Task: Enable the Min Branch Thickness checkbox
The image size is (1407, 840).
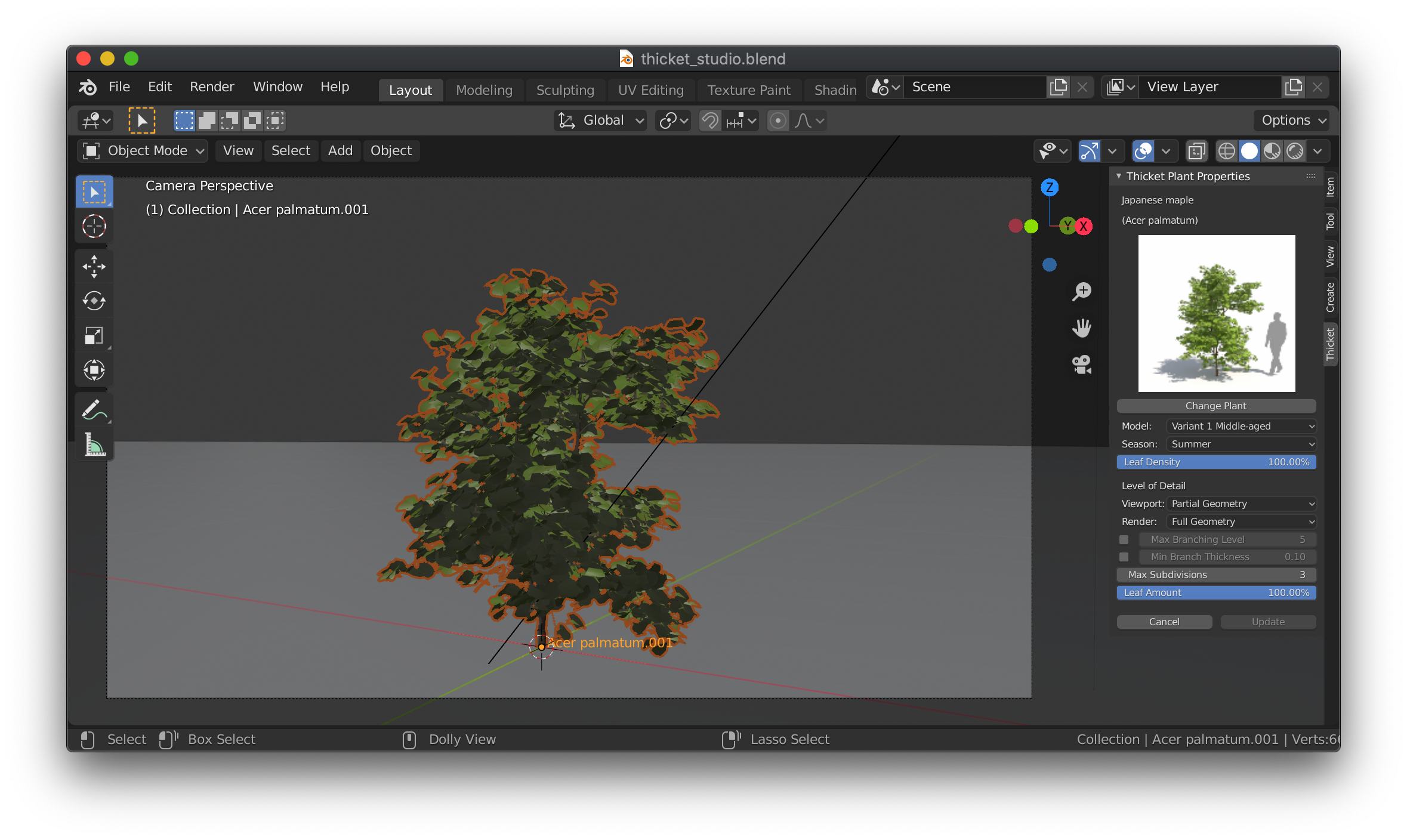Action: pos(1124,557)
